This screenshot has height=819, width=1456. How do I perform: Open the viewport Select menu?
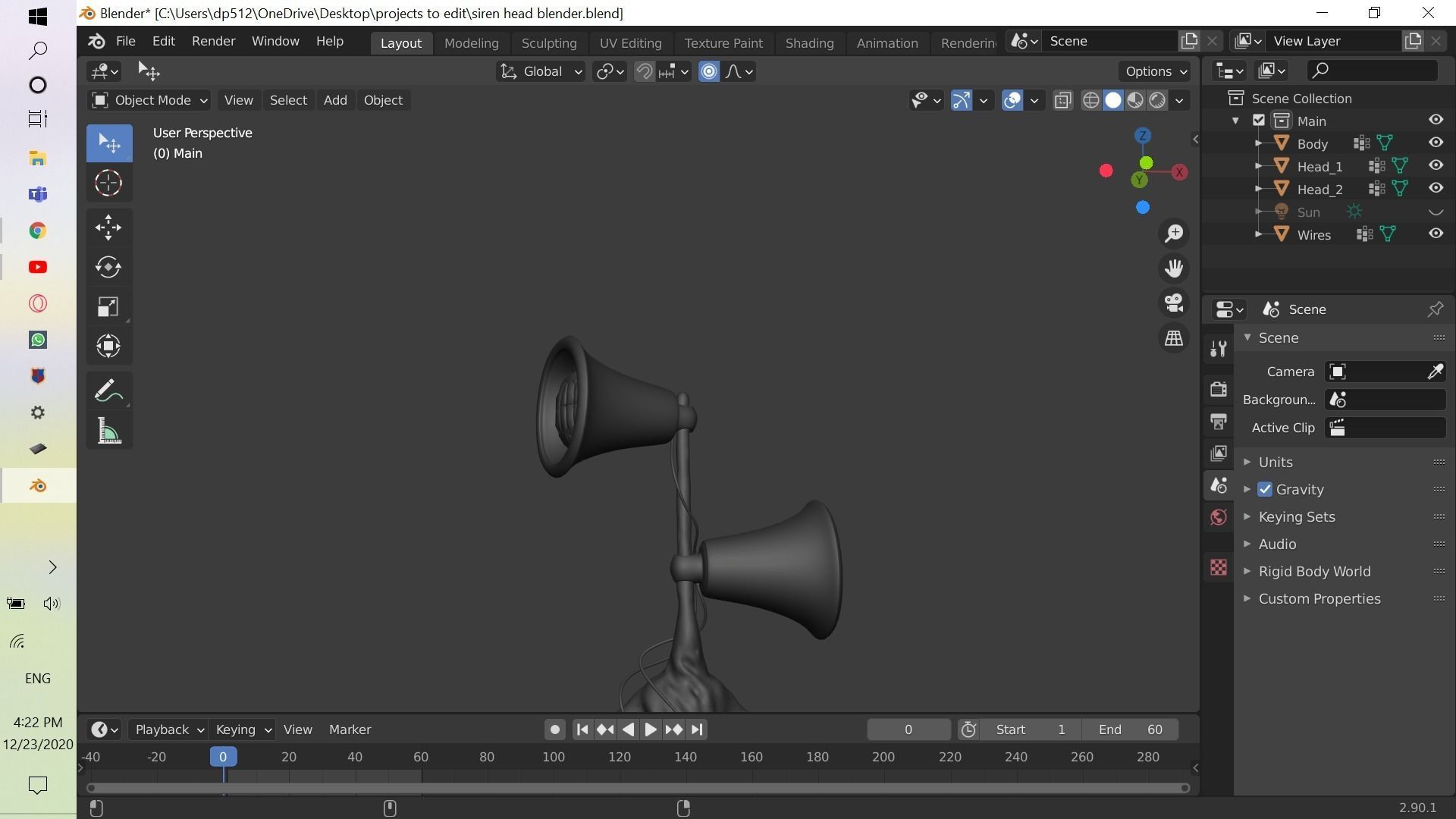[288, 100]
